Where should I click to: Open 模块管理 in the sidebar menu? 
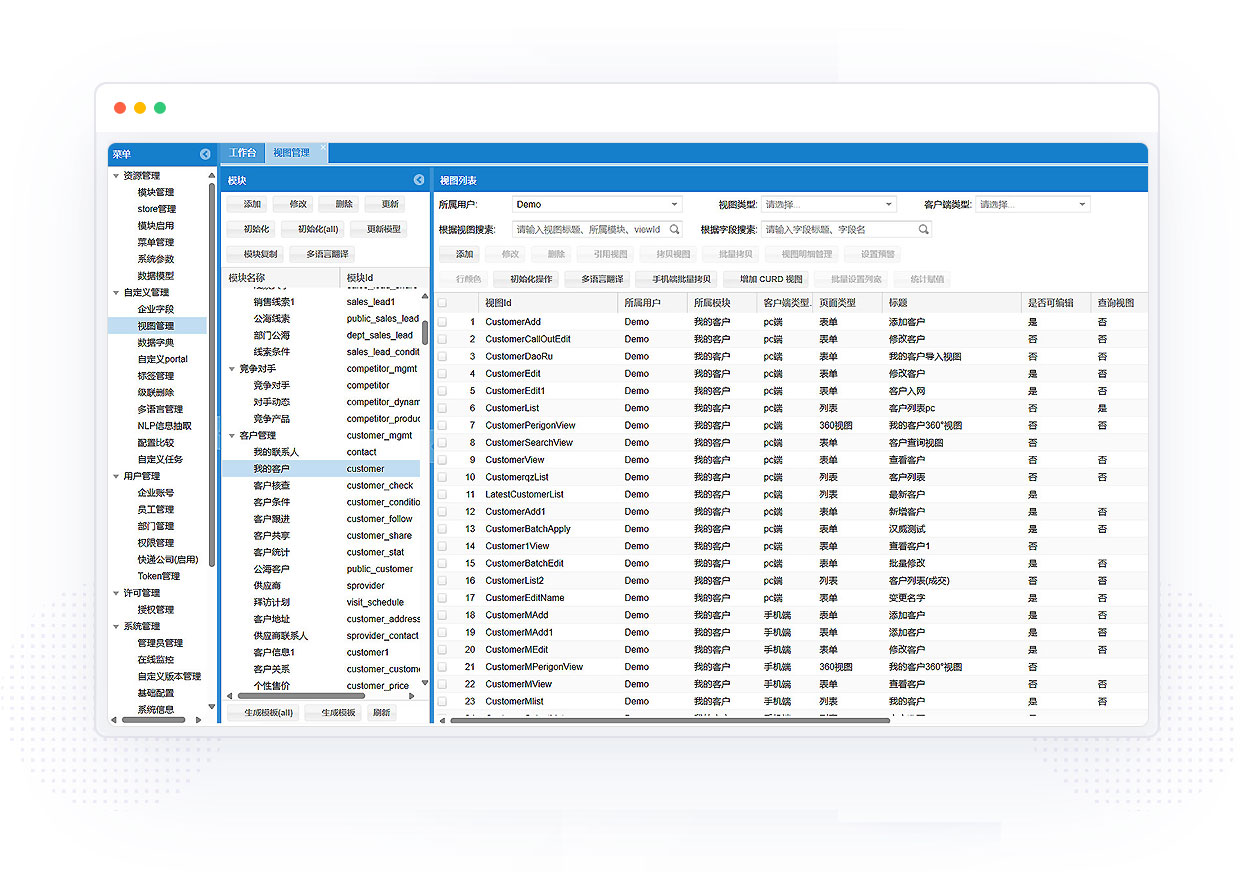[x=155, y=192]
